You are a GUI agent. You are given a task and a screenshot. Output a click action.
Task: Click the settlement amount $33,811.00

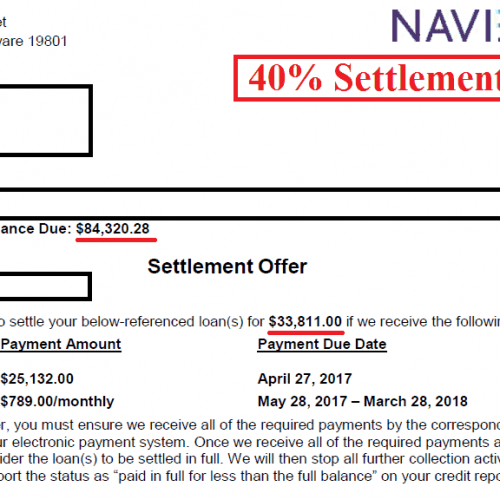pos(305,322)
